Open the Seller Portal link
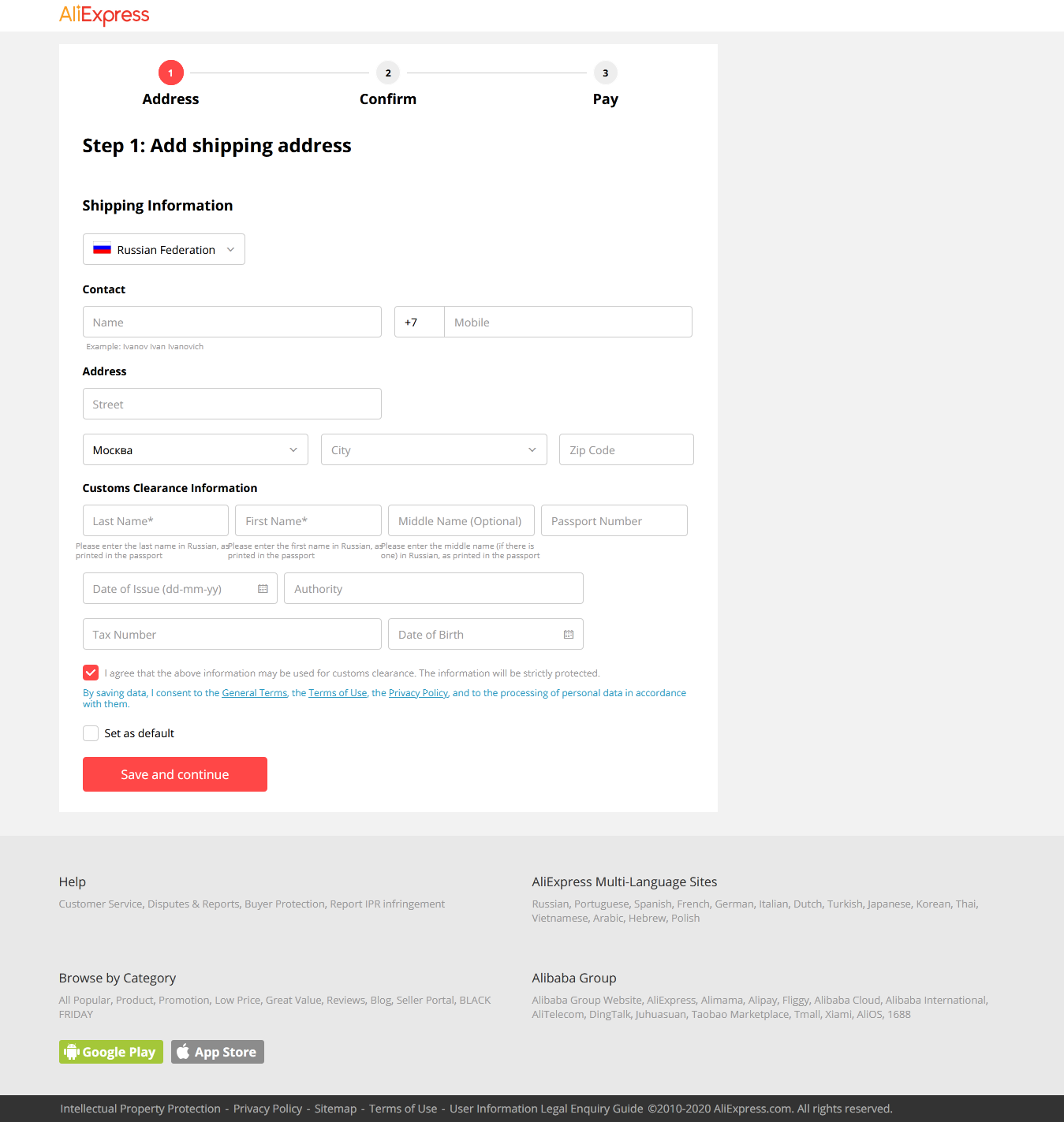This screenshot has height=1122, width=1064. pos(425,1000)
